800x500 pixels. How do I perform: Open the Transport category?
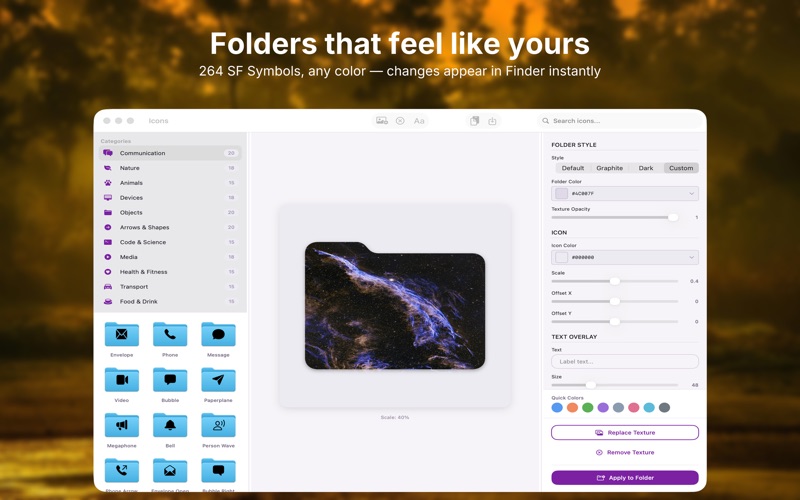pyautogui.click(x=170, y=286)
